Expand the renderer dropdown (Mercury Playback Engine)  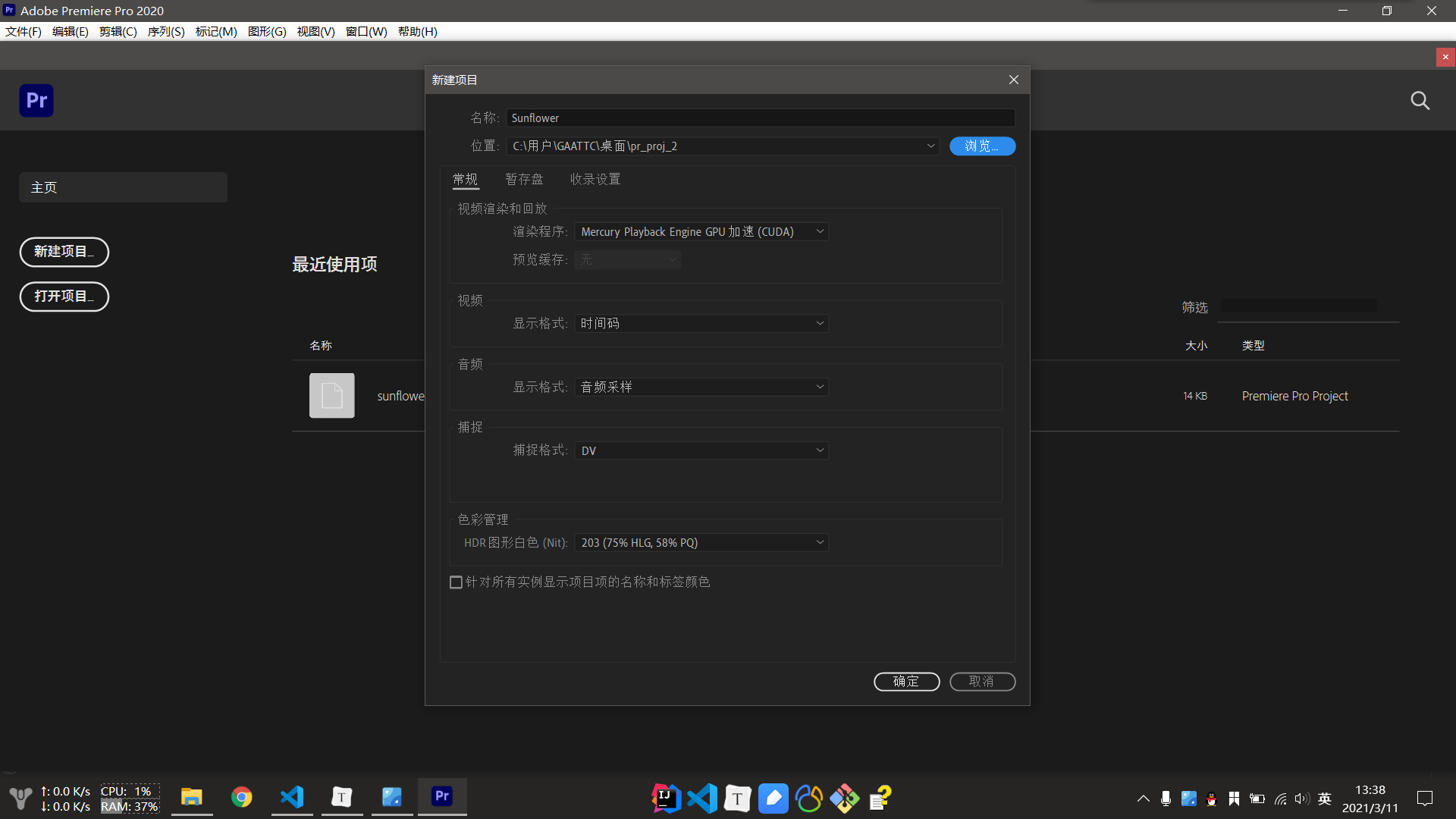click(x=701, y=231)
